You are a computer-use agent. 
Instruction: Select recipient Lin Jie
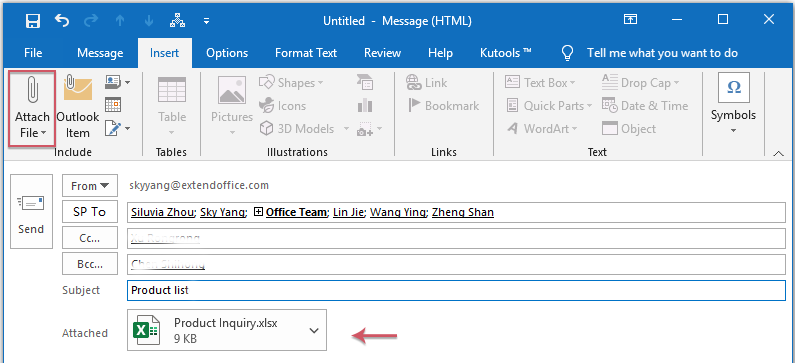pyautogui.click(x=348, y=212)
